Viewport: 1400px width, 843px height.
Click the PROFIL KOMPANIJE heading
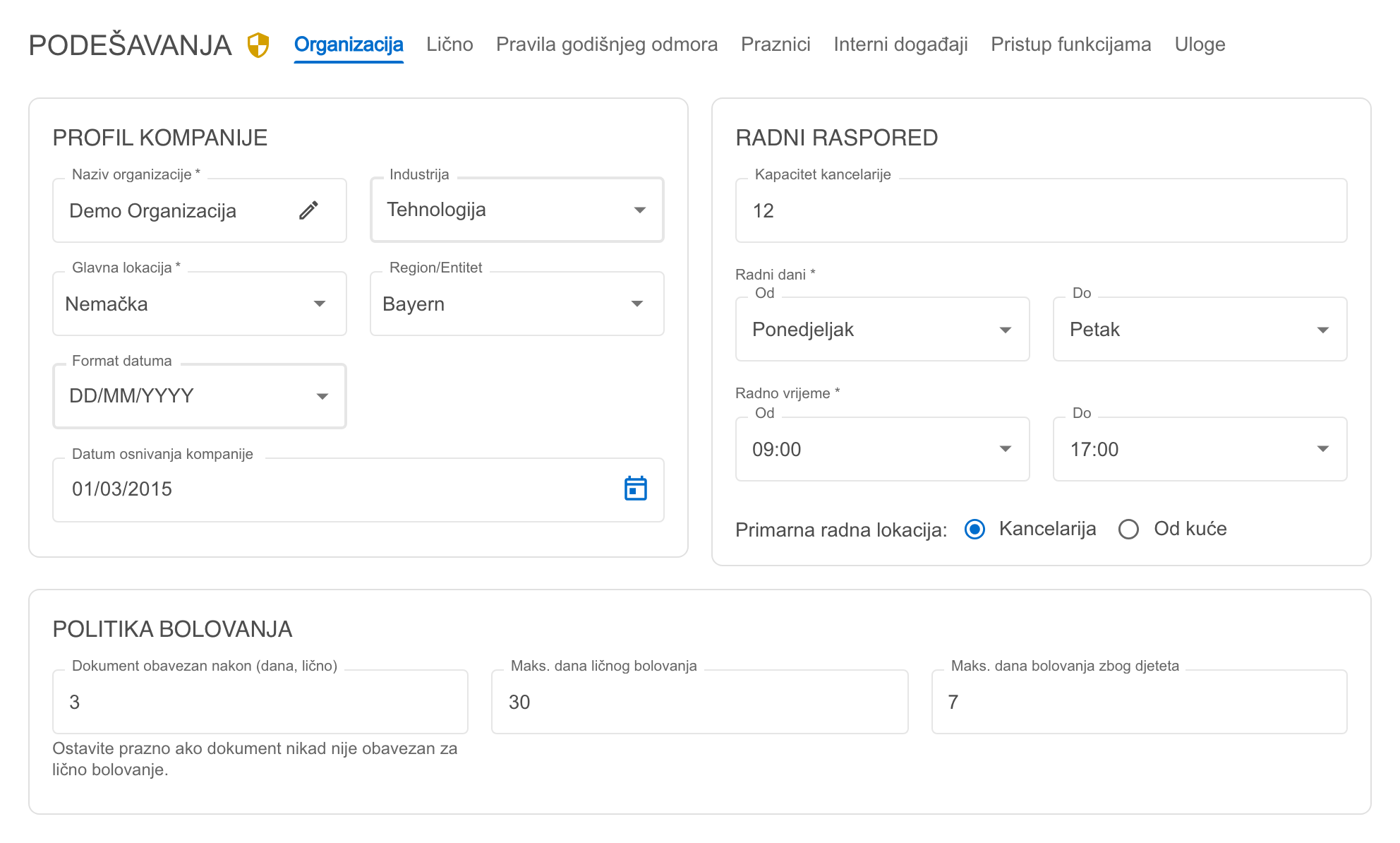[x=160, y=138]
